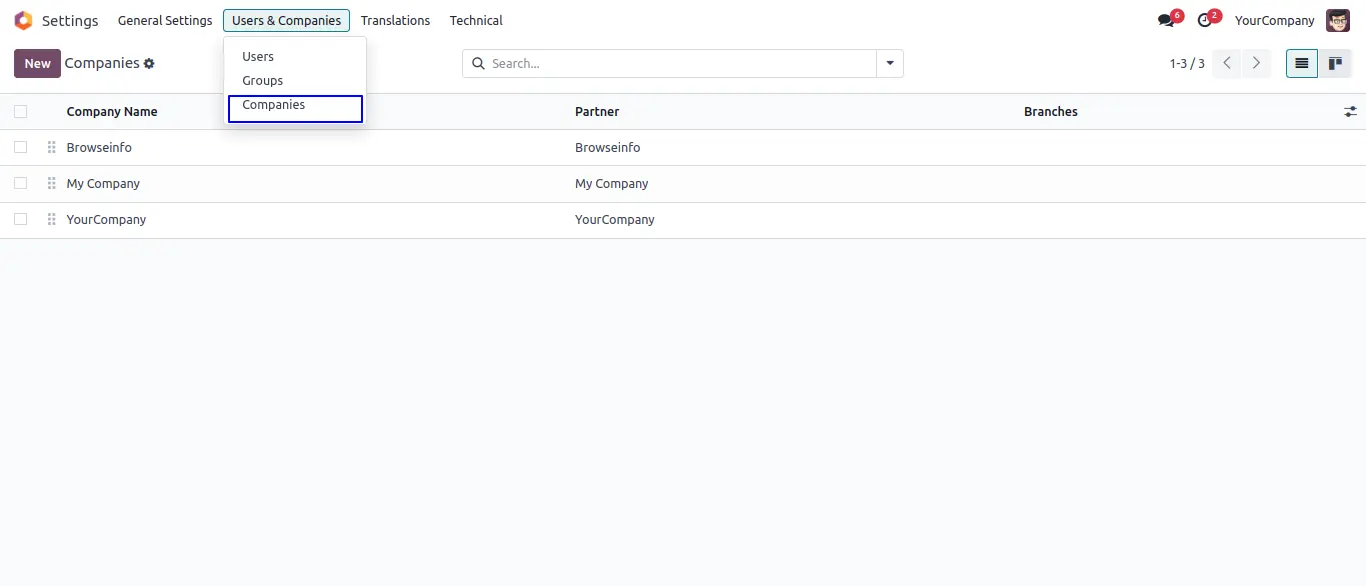
Task: Click the gear icon beside Companies
Action: coord(149,64)
